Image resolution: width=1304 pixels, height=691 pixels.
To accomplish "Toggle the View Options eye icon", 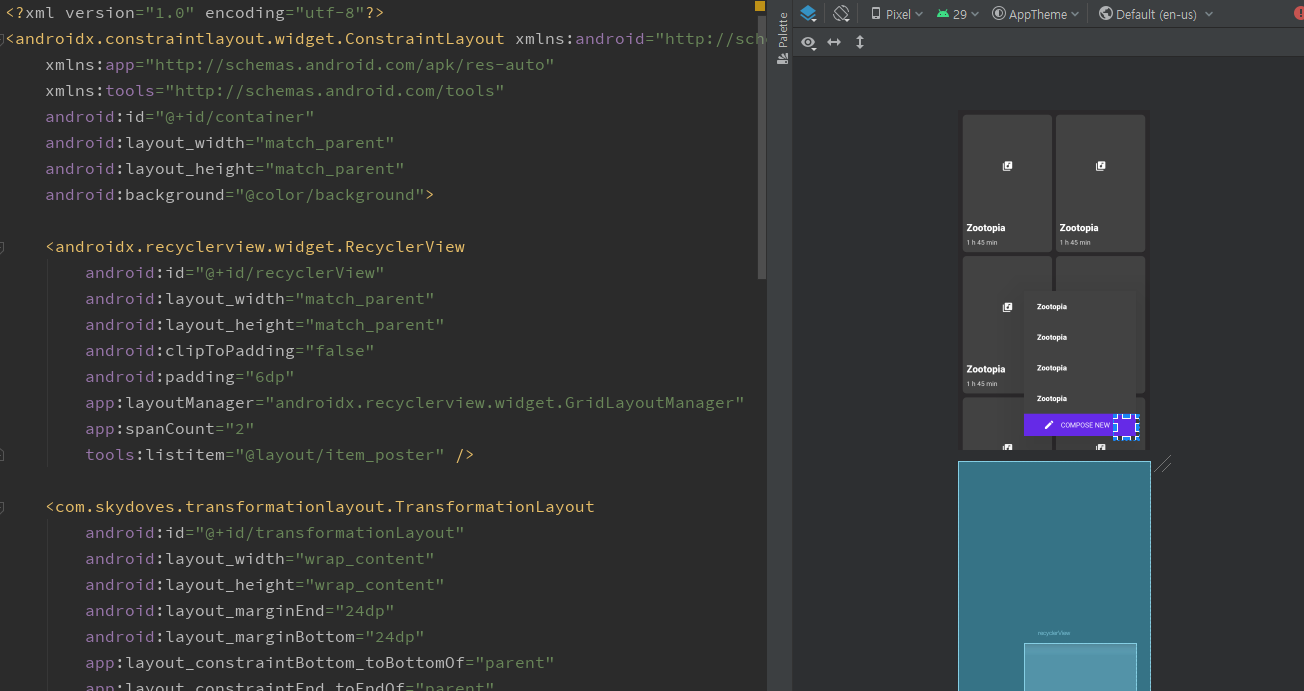I will (808, 42).
